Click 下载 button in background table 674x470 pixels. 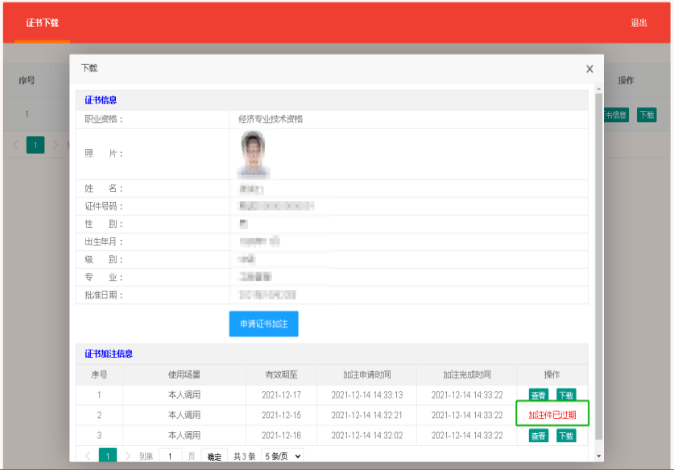[x=646, y=115]
